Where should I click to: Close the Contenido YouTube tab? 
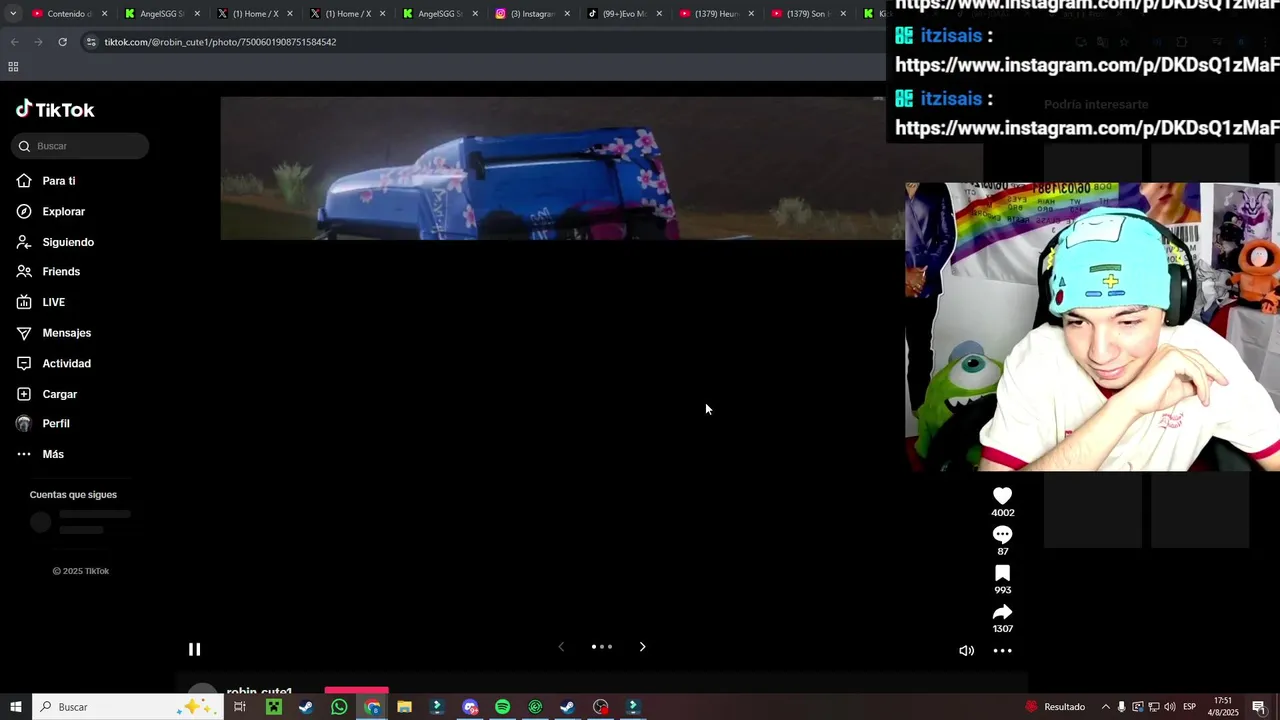tap(104, 14)
